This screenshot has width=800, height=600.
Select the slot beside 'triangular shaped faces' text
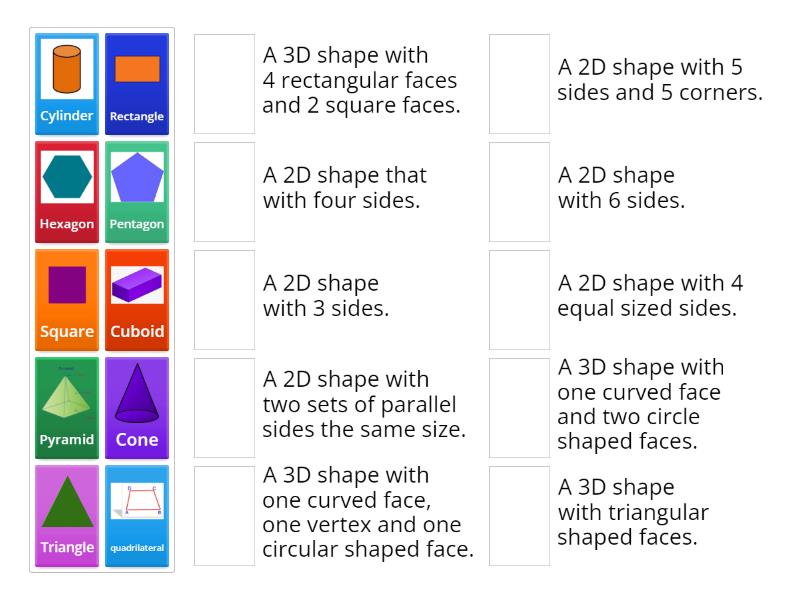[519, 516]
